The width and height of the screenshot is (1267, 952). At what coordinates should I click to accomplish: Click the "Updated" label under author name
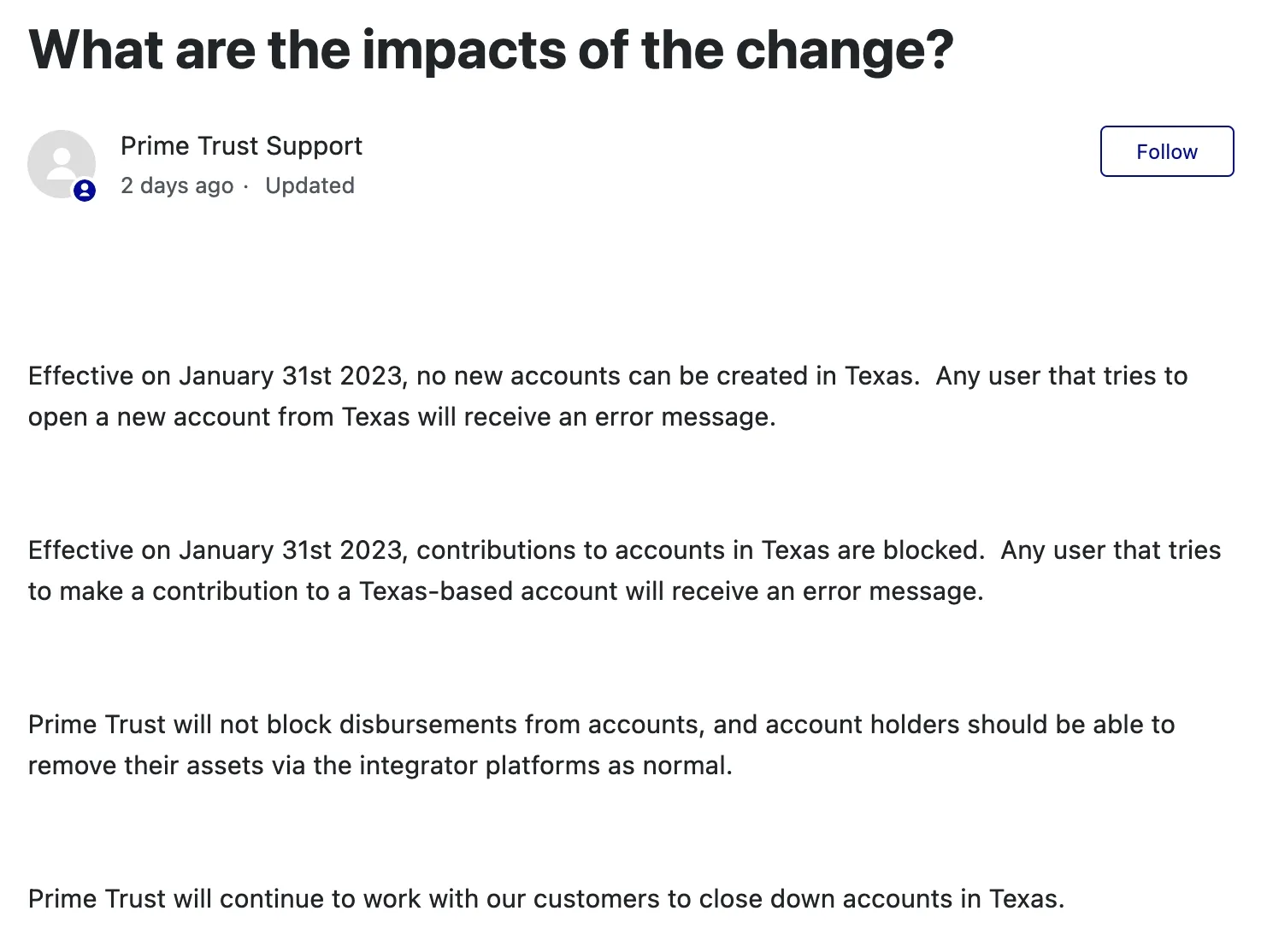pos(309,185)
